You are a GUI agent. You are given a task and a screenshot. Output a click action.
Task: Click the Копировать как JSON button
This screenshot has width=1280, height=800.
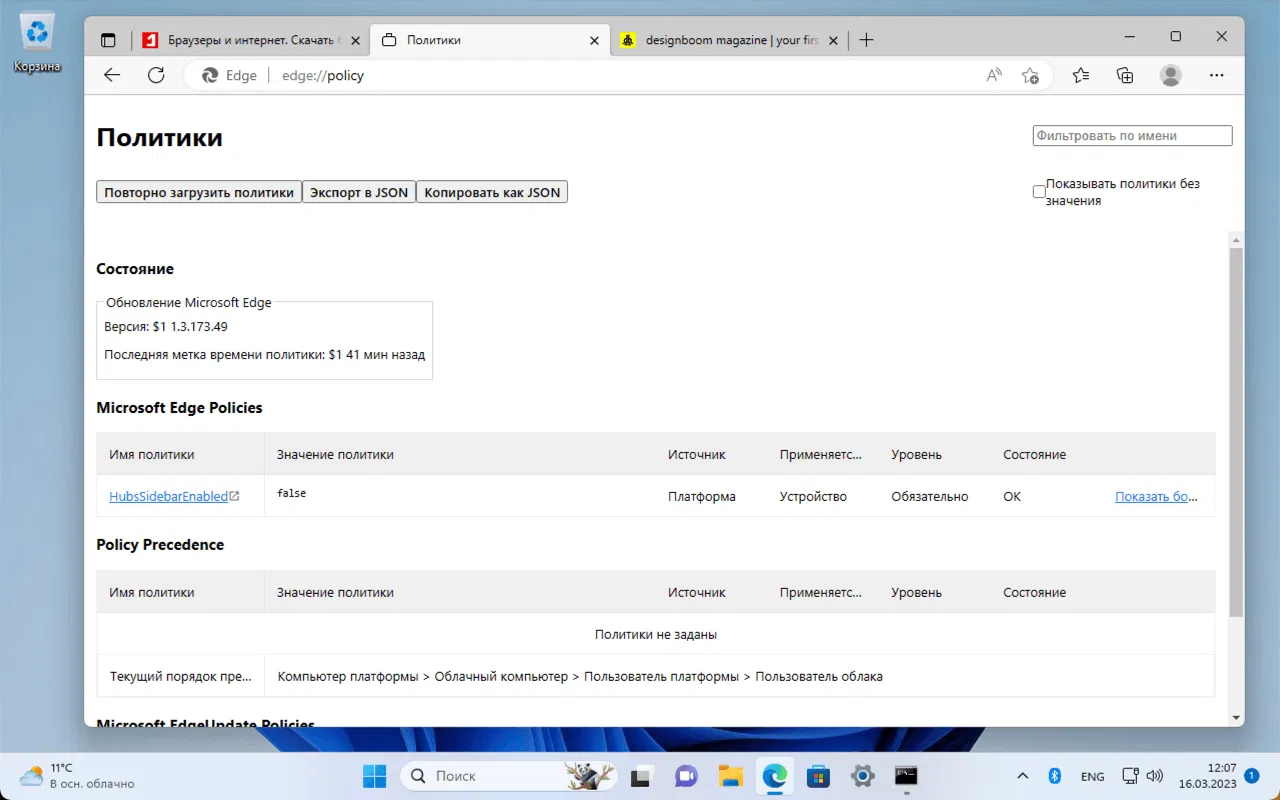click(492, 192)
